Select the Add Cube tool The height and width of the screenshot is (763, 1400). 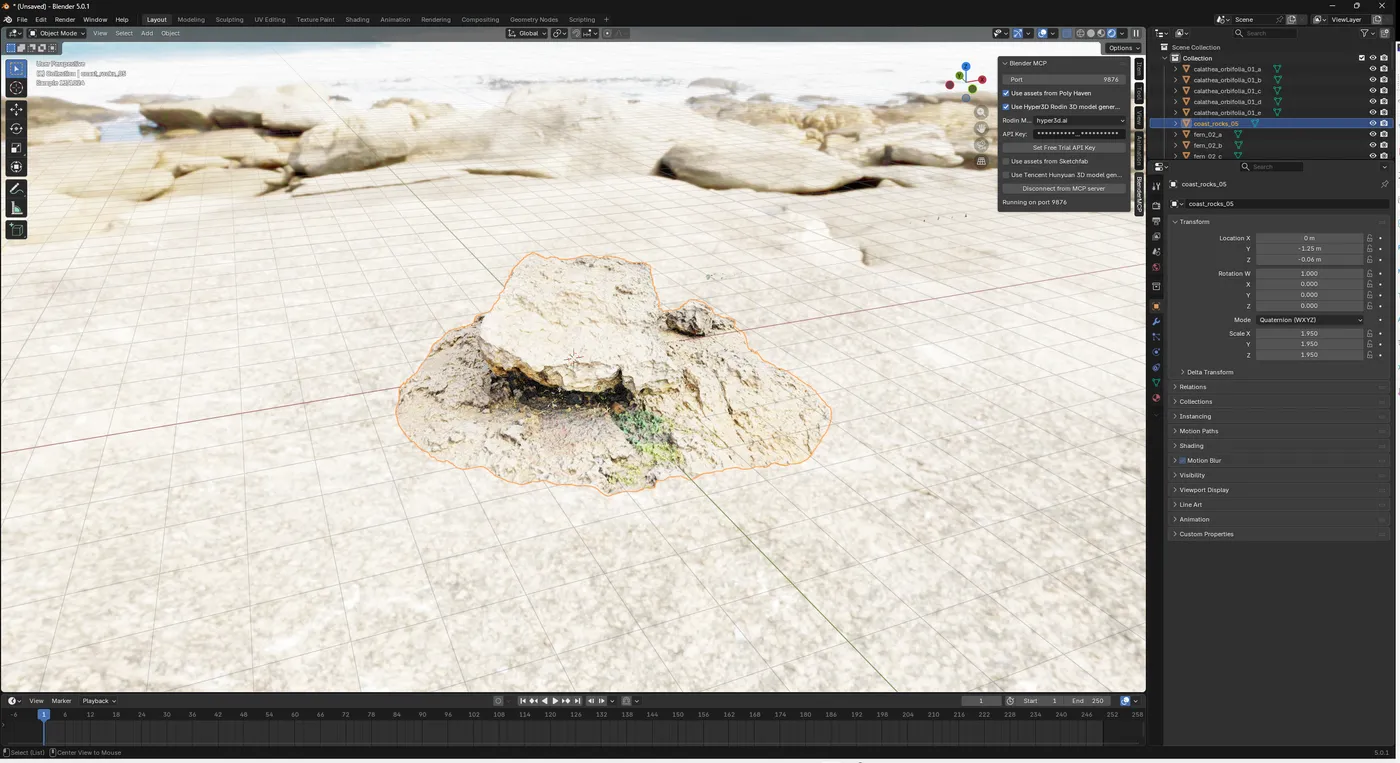pyautogui.click(x=16, y=230)
